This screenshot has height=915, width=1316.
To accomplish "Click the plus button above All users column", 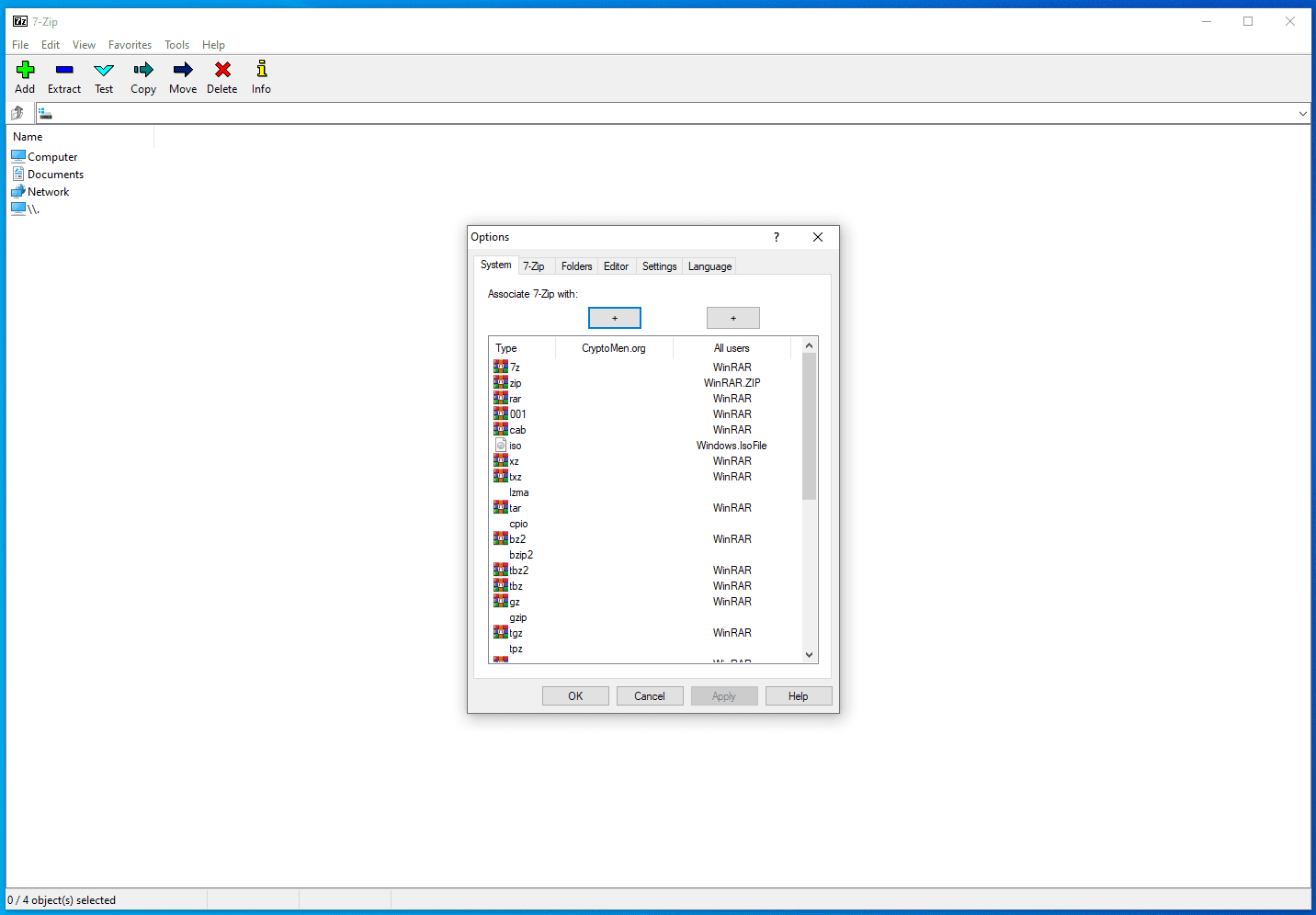I will click(733, 318).
